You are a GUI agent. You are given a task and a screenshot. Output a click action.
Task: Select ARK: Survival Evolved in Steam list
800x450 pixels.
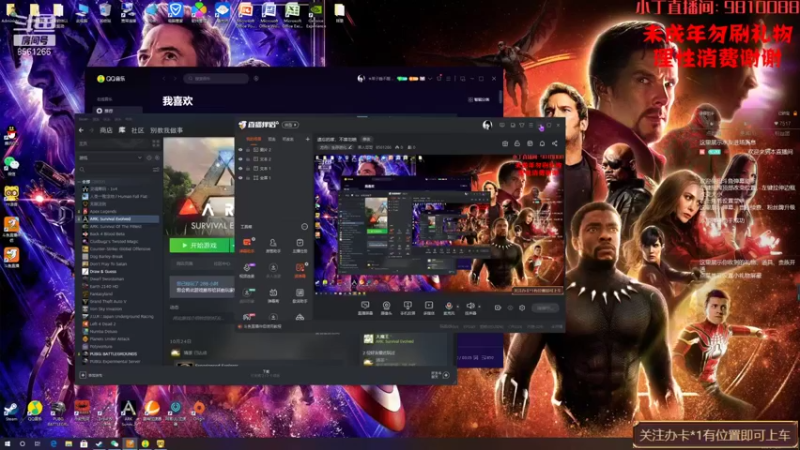(x=118, y=219)
